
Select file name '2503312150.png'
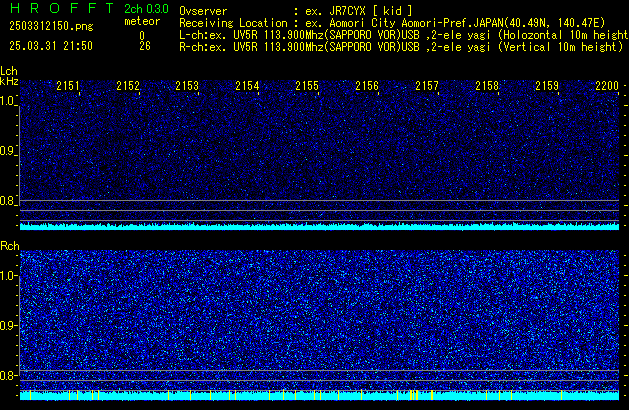(x=51, y=26)
